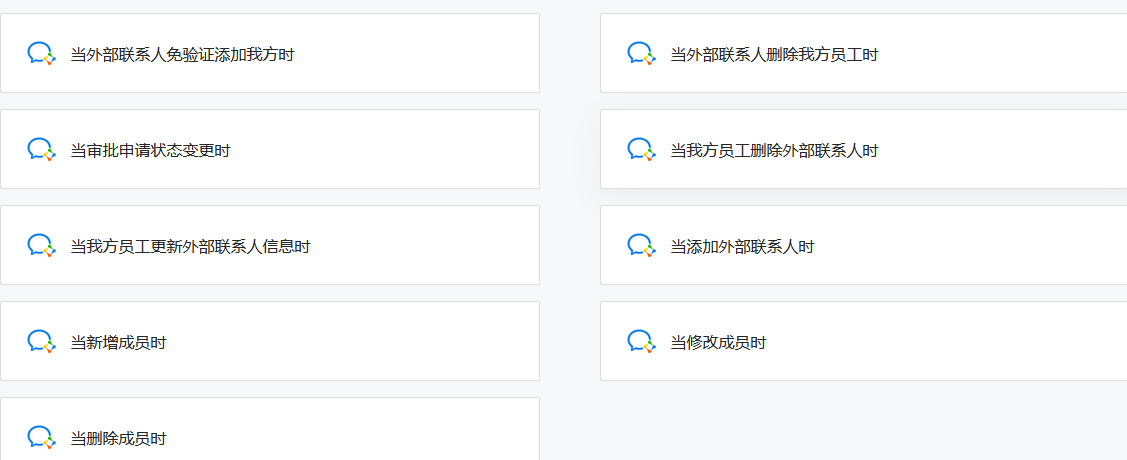The image size is (1127, 460).
Task: Click the WeCom icon next to 当新增成员时
Action: click(x=42, y=341)
